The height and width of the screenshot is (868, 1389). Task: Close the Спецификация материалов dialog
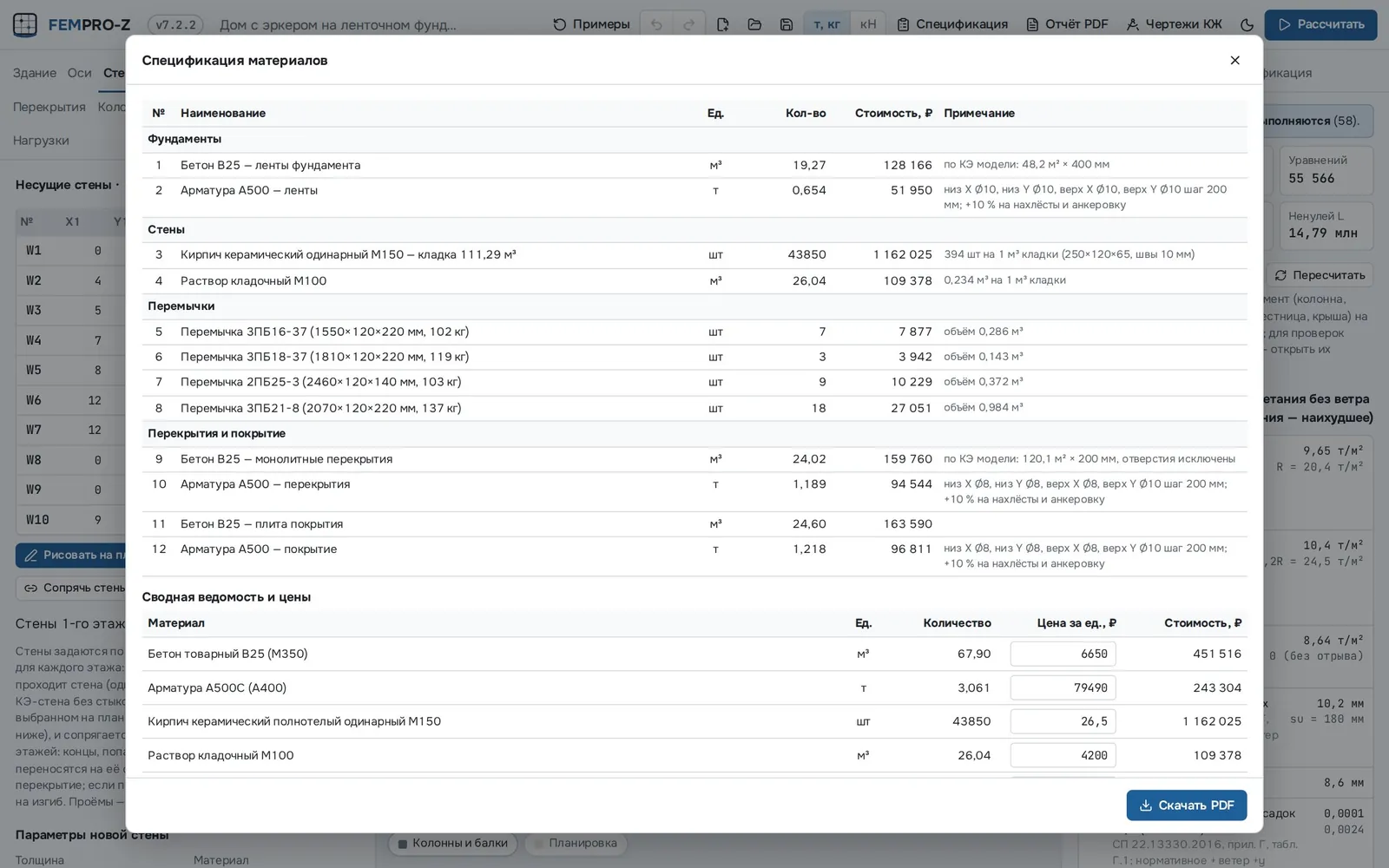(1234, 60)
